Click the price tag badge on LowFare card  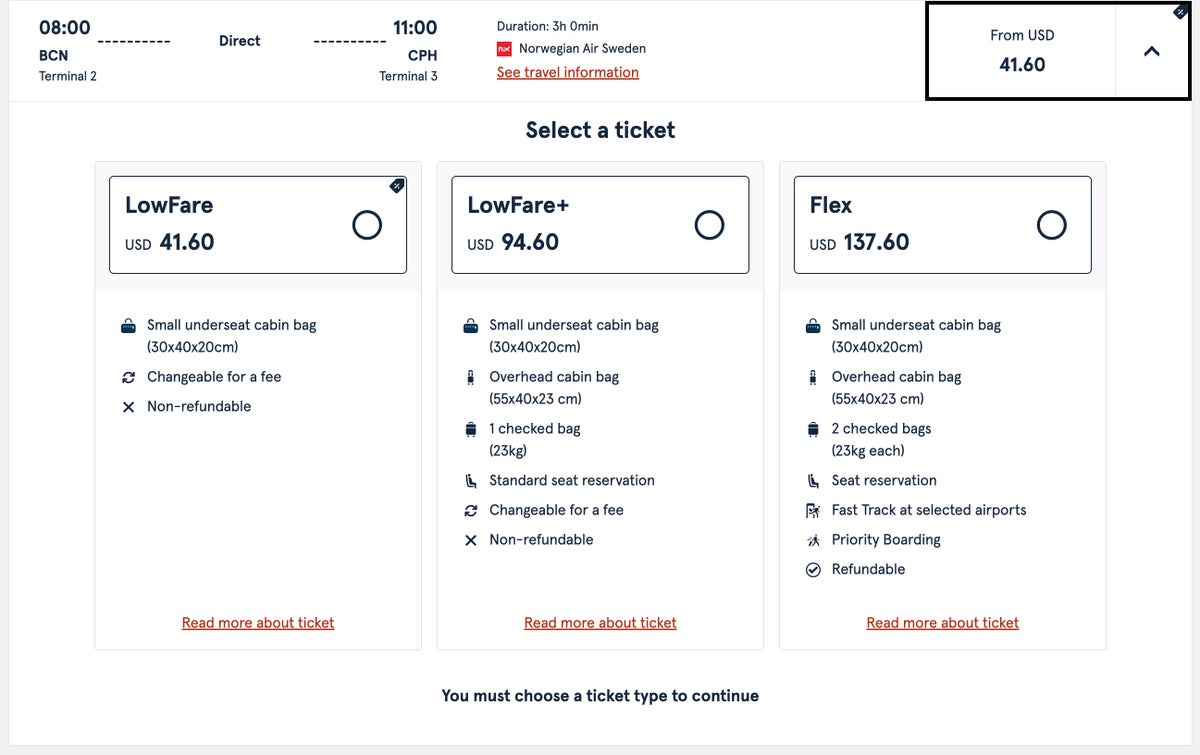396,185
